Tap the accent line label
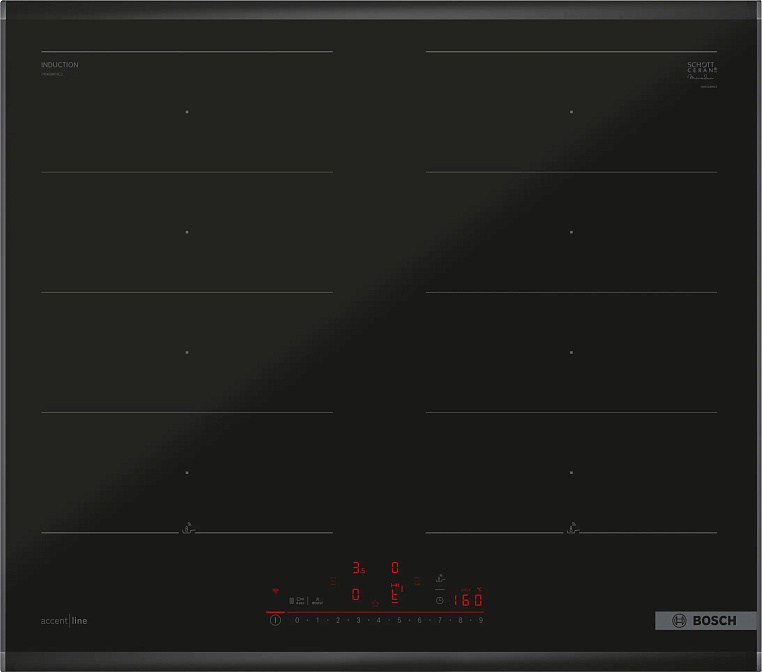This screenshot has height=672, width=762. (x=64, y=620)
